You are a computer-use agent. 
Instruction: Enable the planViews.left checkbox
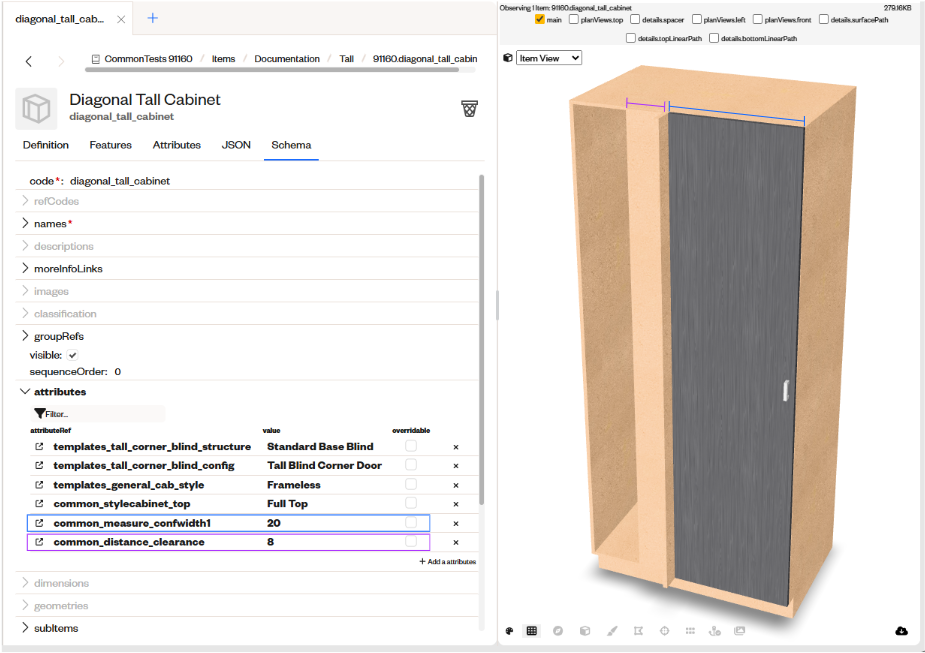[697, 19]
